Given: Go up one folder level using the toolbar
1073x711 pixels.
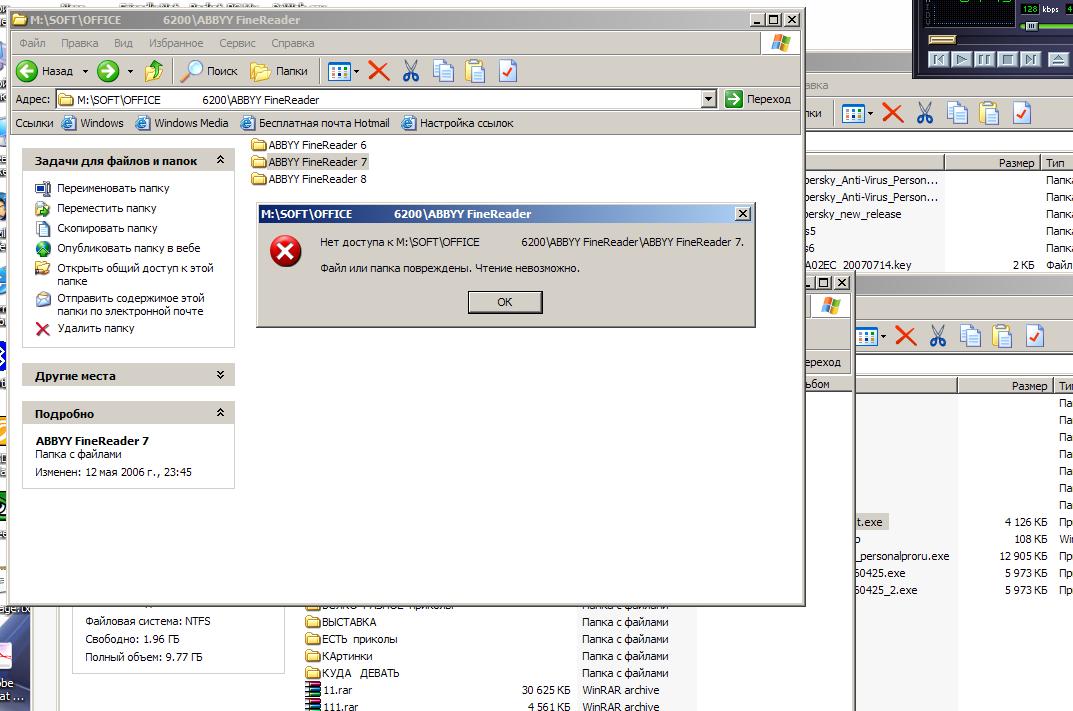Looking at the screenshot, I should 154,71.
